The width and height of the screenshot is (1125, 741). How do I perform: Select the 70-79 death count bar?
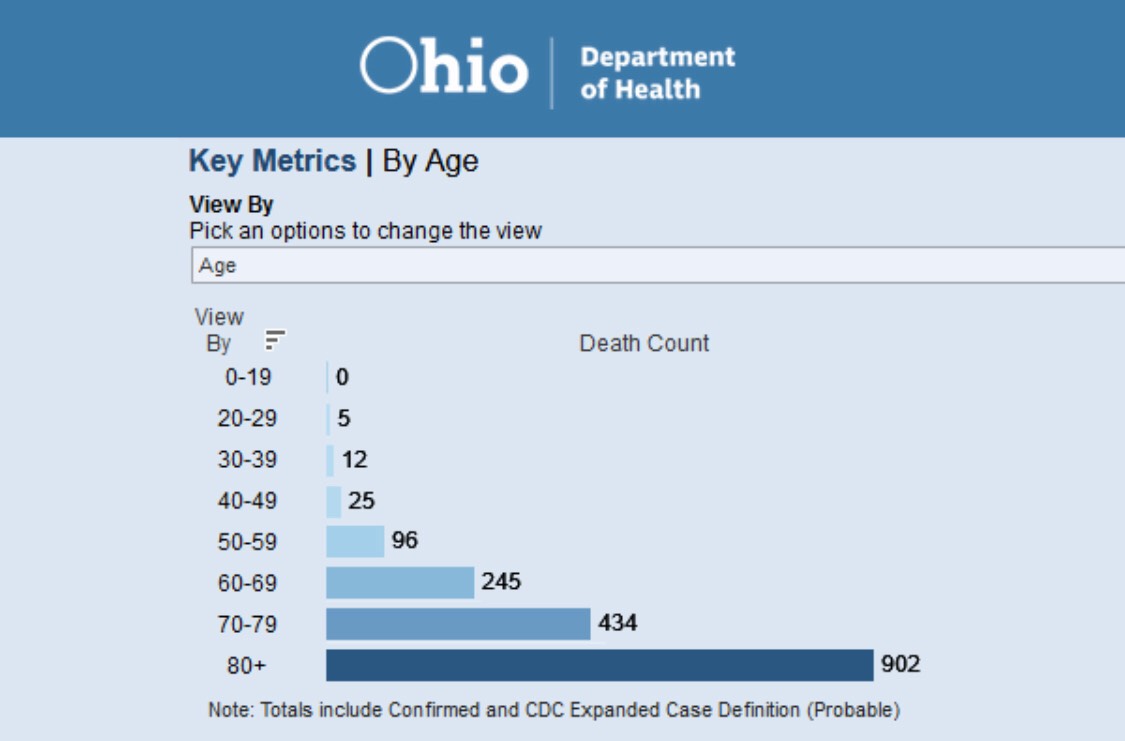458,624
